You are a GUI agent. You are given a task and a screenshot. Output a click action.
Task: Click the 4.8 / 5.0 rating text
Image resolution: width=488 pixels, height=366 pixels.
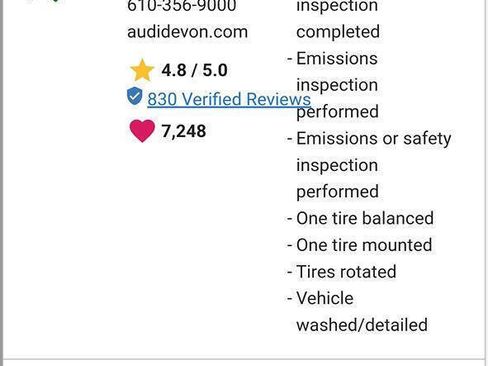[194, 70]
